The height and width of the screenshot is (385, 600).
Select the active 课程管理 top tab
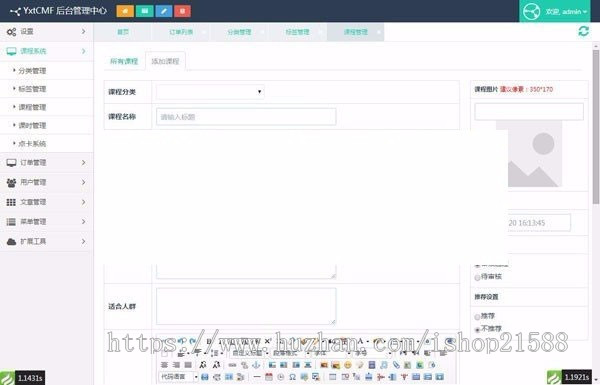[355, 32]
